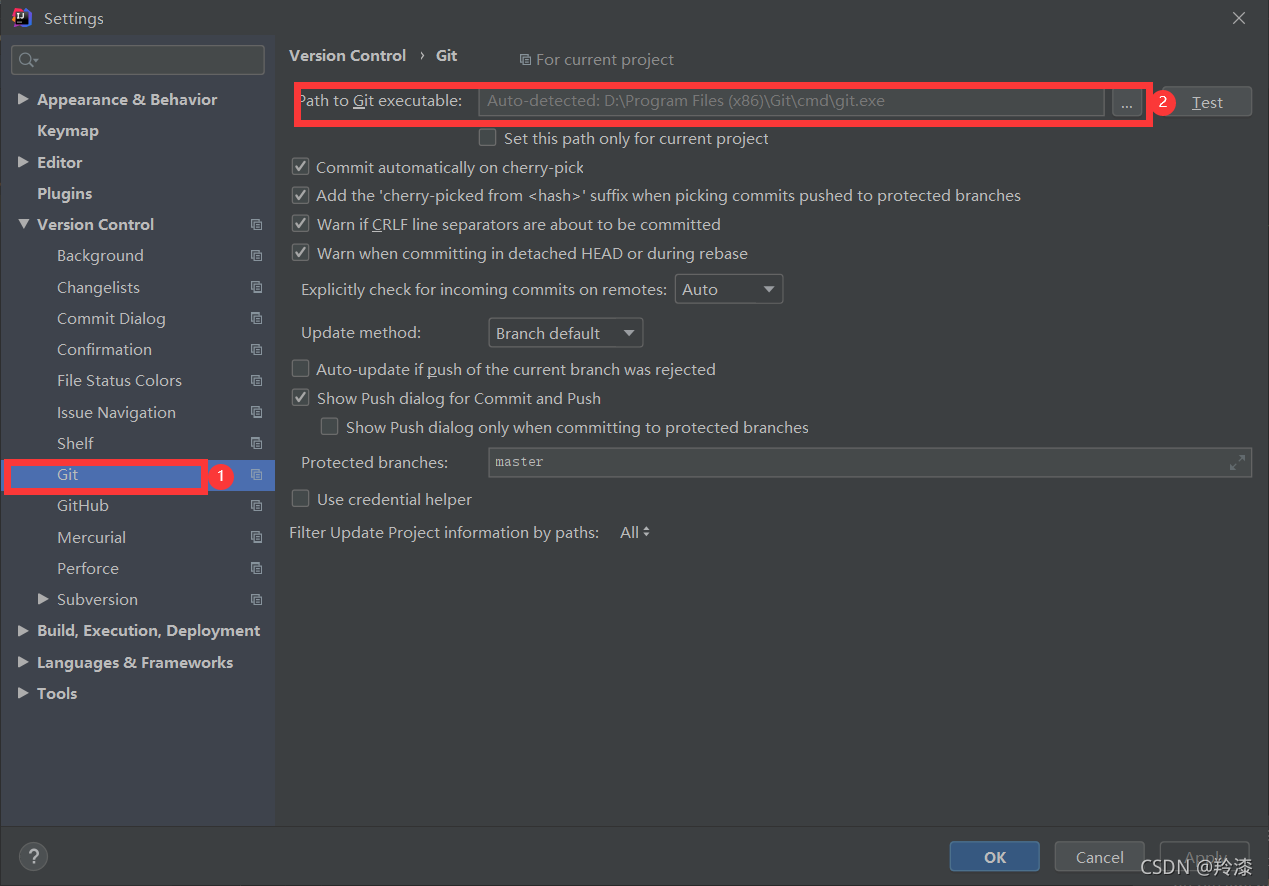
Task: Open the Commit Dialog settings page
Action: click(111, 318)
